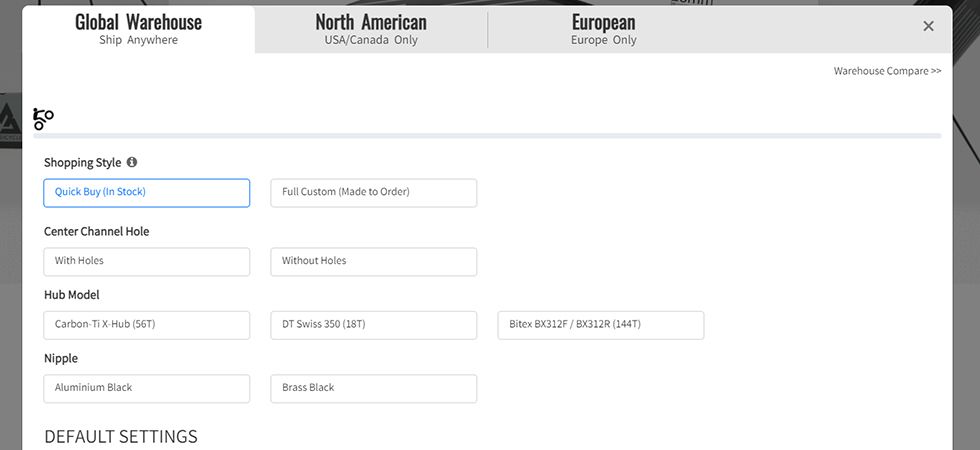Click the Hub Model label
Image resolution: width=980 pixels, height=450 pixels.
71,295
